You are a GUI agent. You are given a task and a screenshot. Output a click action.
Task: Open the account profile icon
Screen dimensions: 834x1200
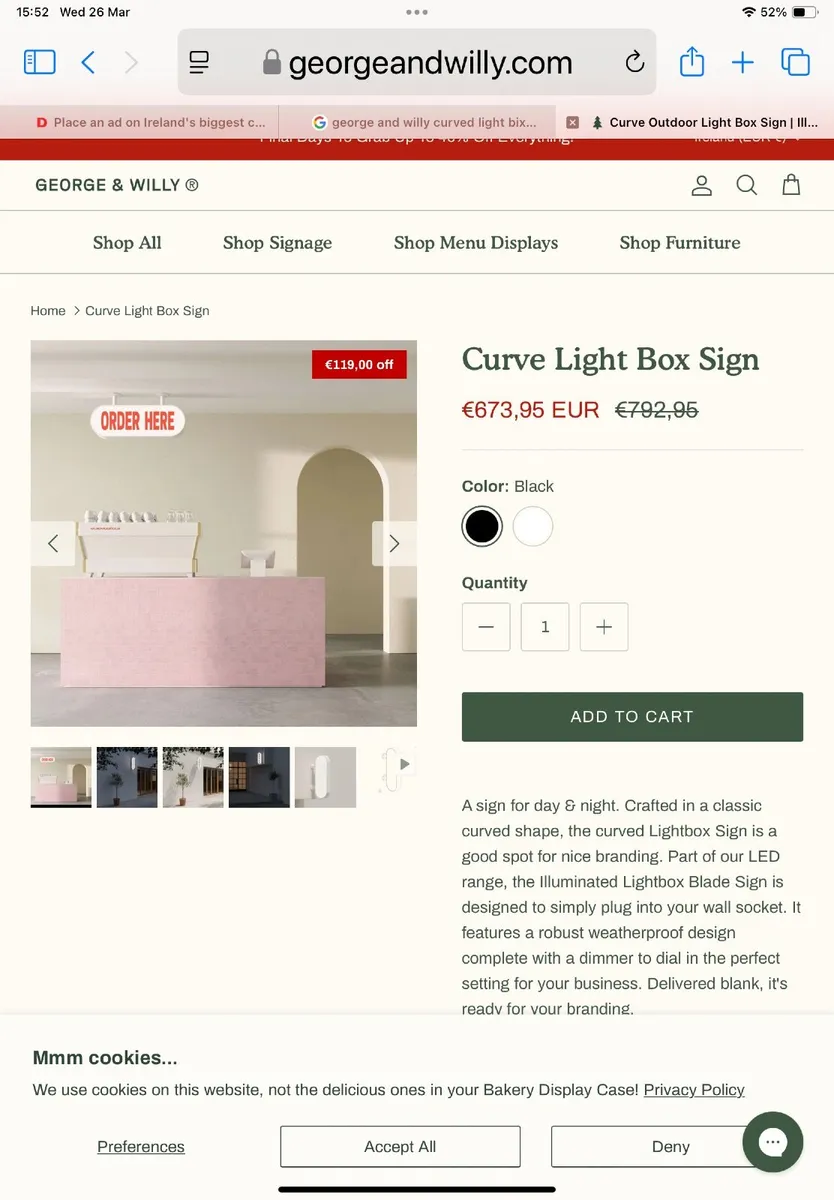pyautogui.click(x=702, y=185)
